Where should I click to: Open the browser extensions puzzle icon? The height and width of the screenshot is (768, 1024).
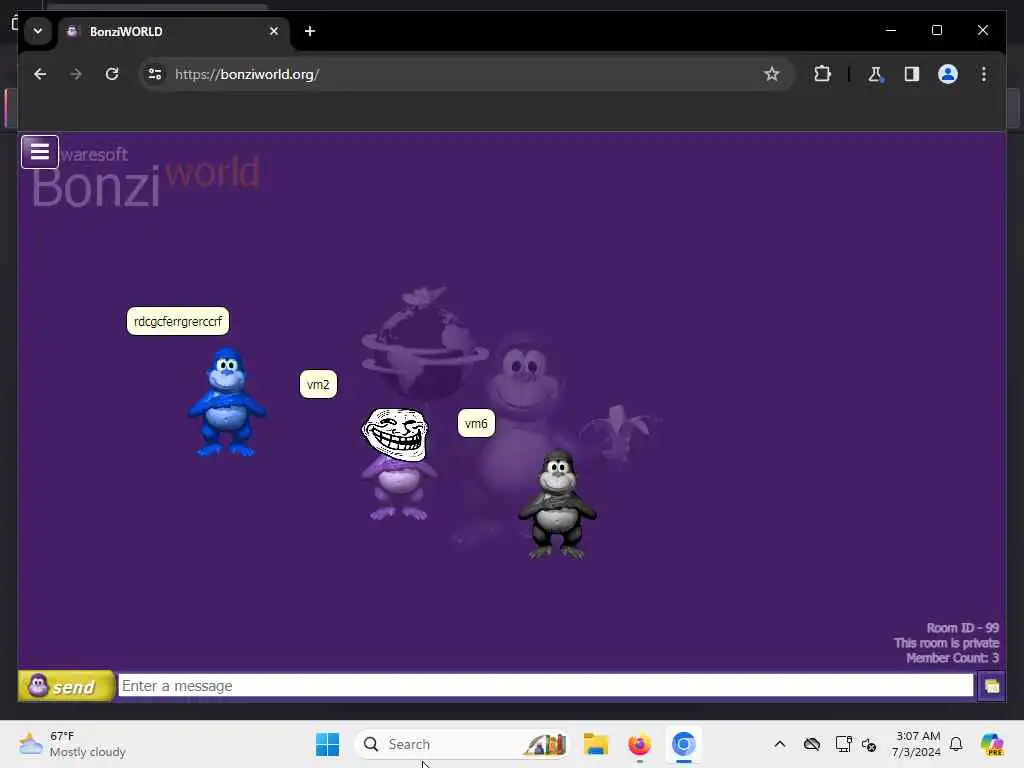click(x=822, y=74)
